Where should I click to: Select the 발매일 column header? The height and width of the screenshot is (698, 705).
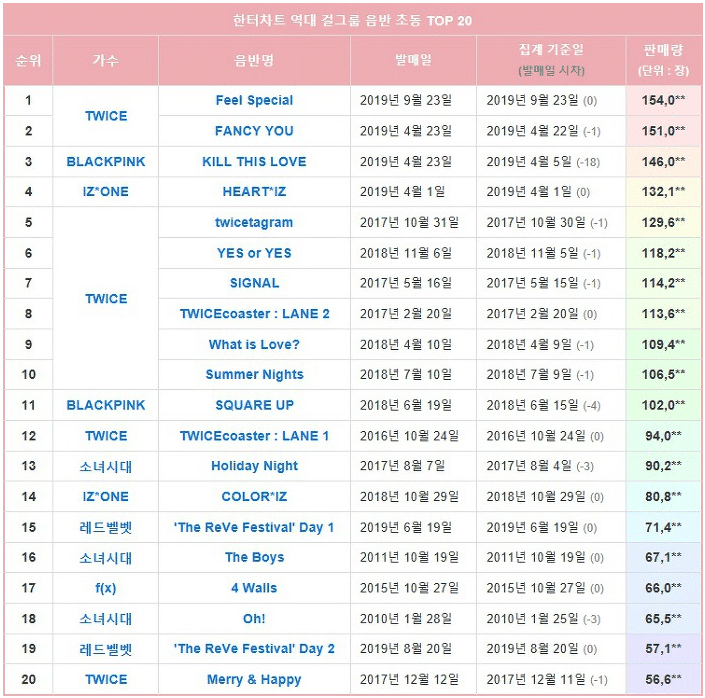(x=413, y=60)
